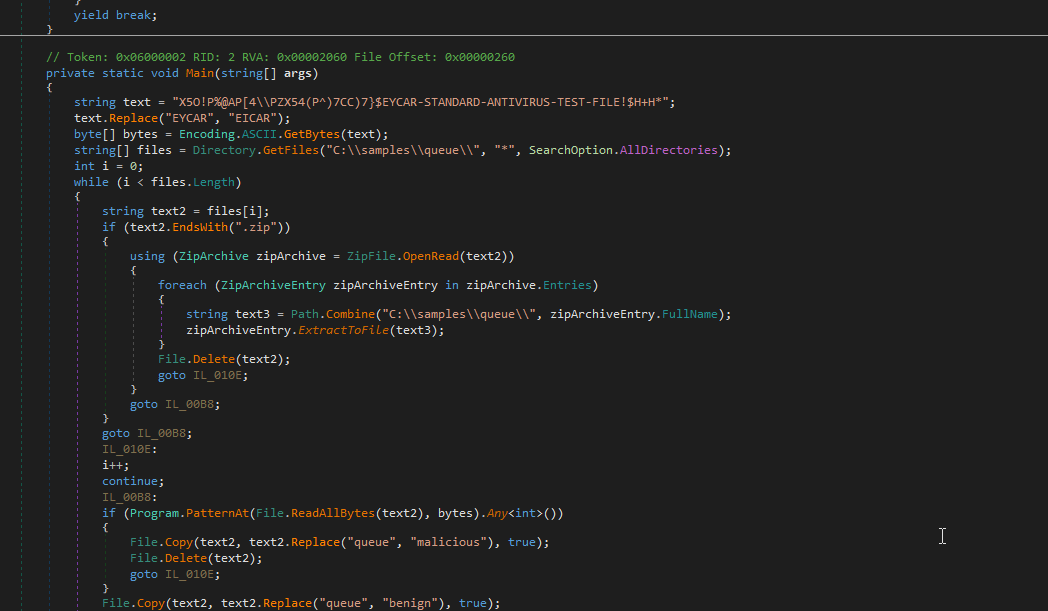Click the 'string text3' variable declaration

(228, 314)
